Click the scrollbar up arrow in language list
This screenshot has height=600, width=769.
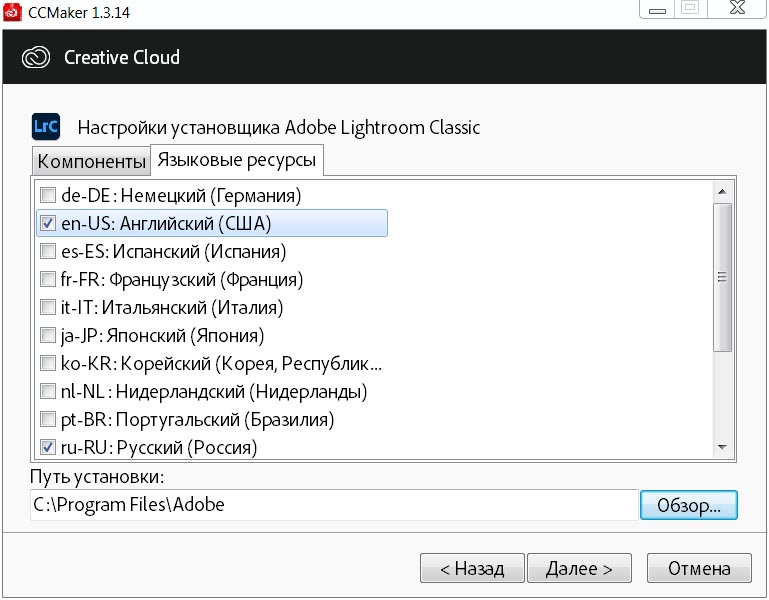[x=722, y=191]
